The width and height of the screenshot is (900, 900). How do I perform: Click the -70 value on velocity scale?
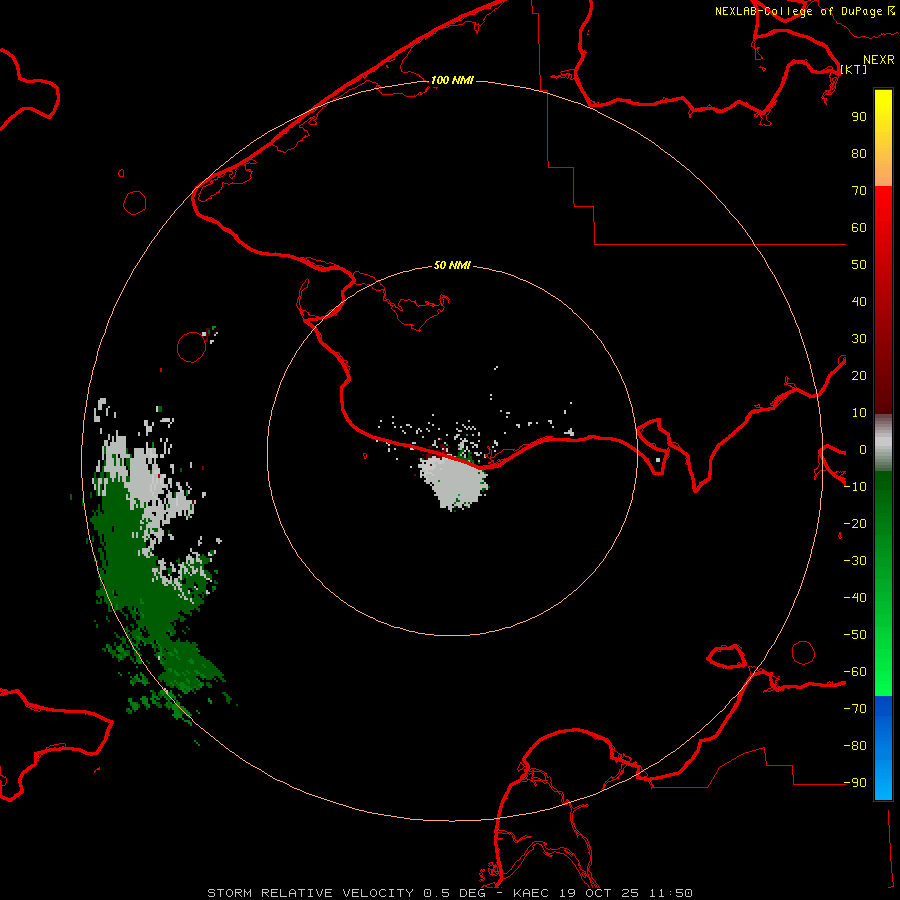(855, 708)
